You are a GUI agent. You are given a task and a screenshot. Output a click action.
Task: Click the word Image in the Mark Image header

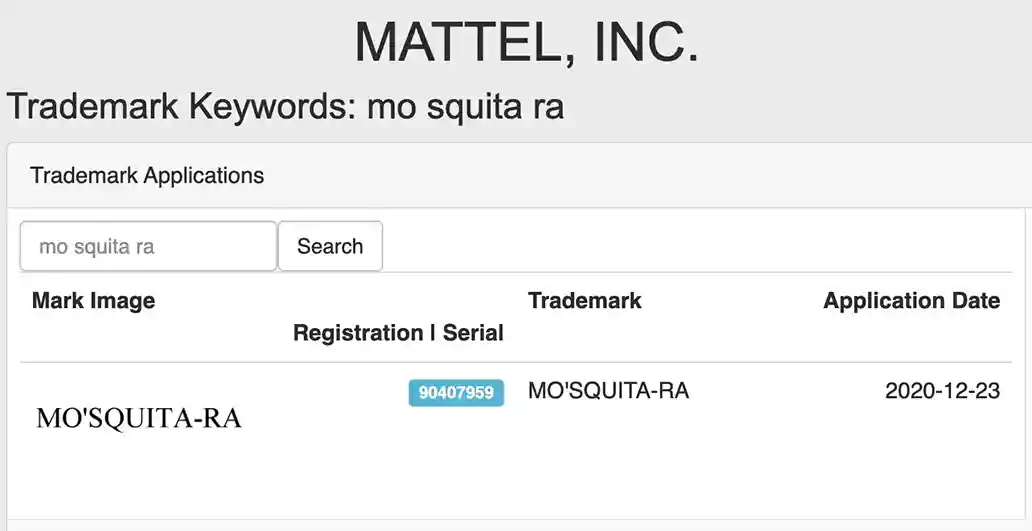(x=125, y=301)
